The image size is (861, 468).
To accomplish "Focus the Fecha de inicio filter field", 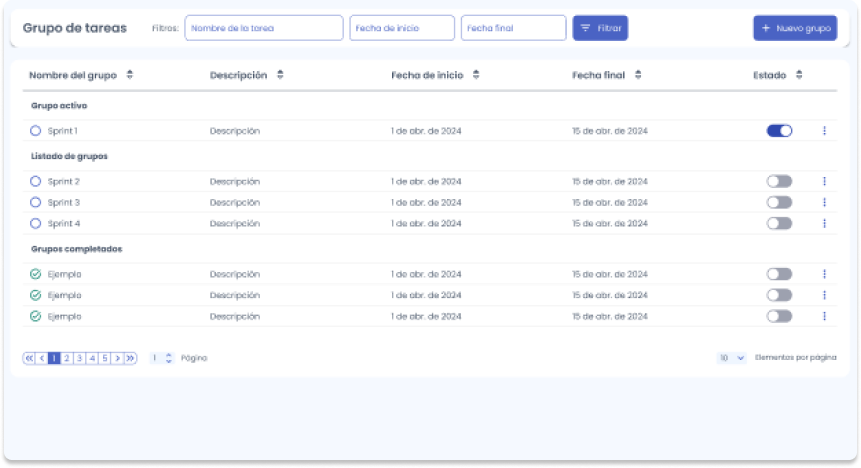I will [x=402, y=28].
